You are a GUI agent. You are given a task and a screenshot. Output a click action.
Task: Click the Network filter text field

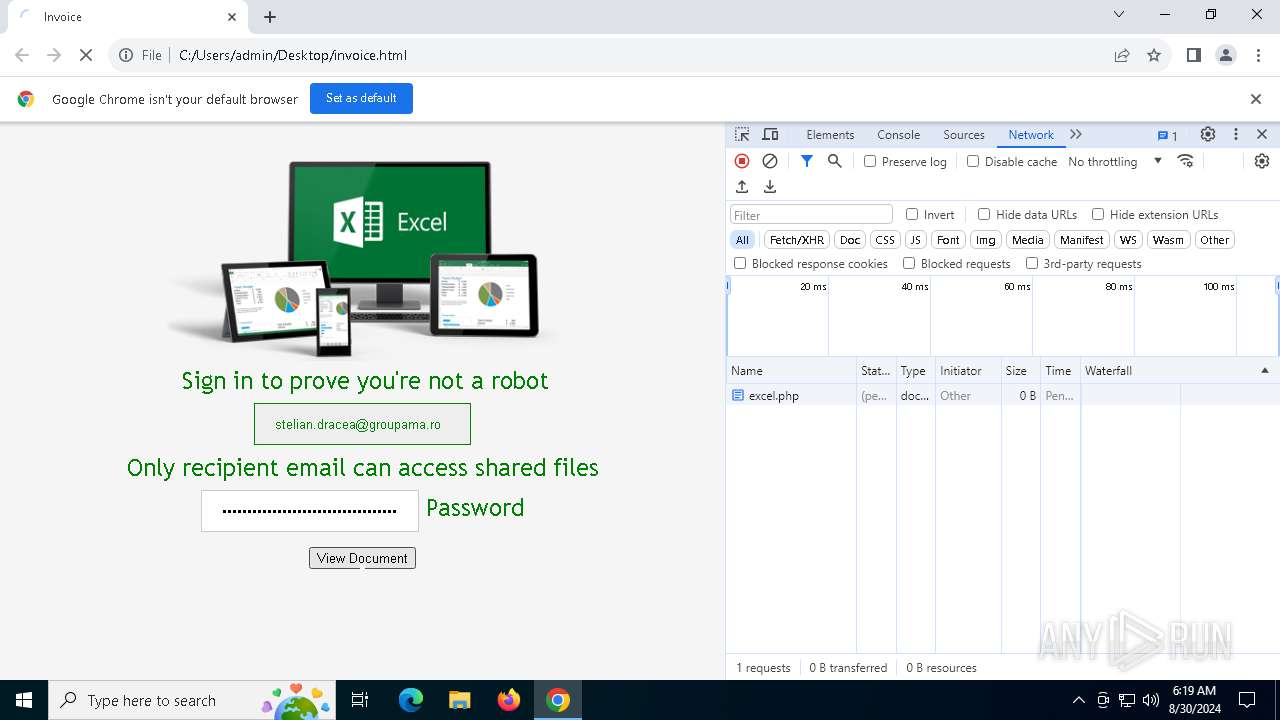811,214
